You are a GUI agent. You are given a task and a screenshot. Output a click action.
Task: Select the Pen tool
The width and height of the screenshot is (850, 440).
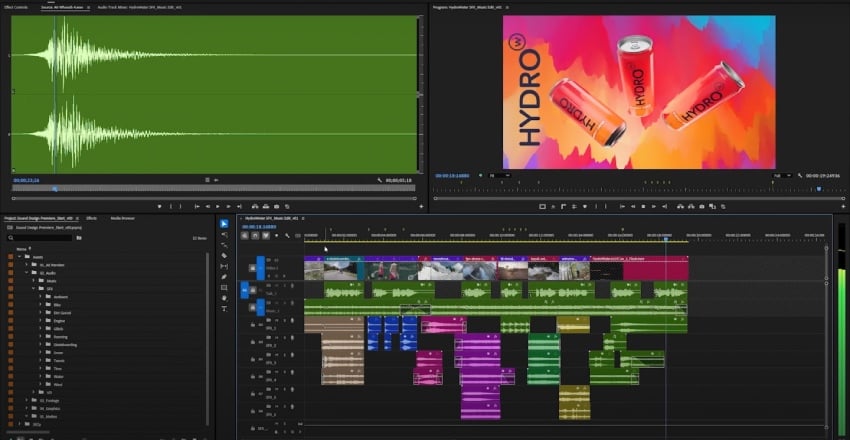pos(224,276)
